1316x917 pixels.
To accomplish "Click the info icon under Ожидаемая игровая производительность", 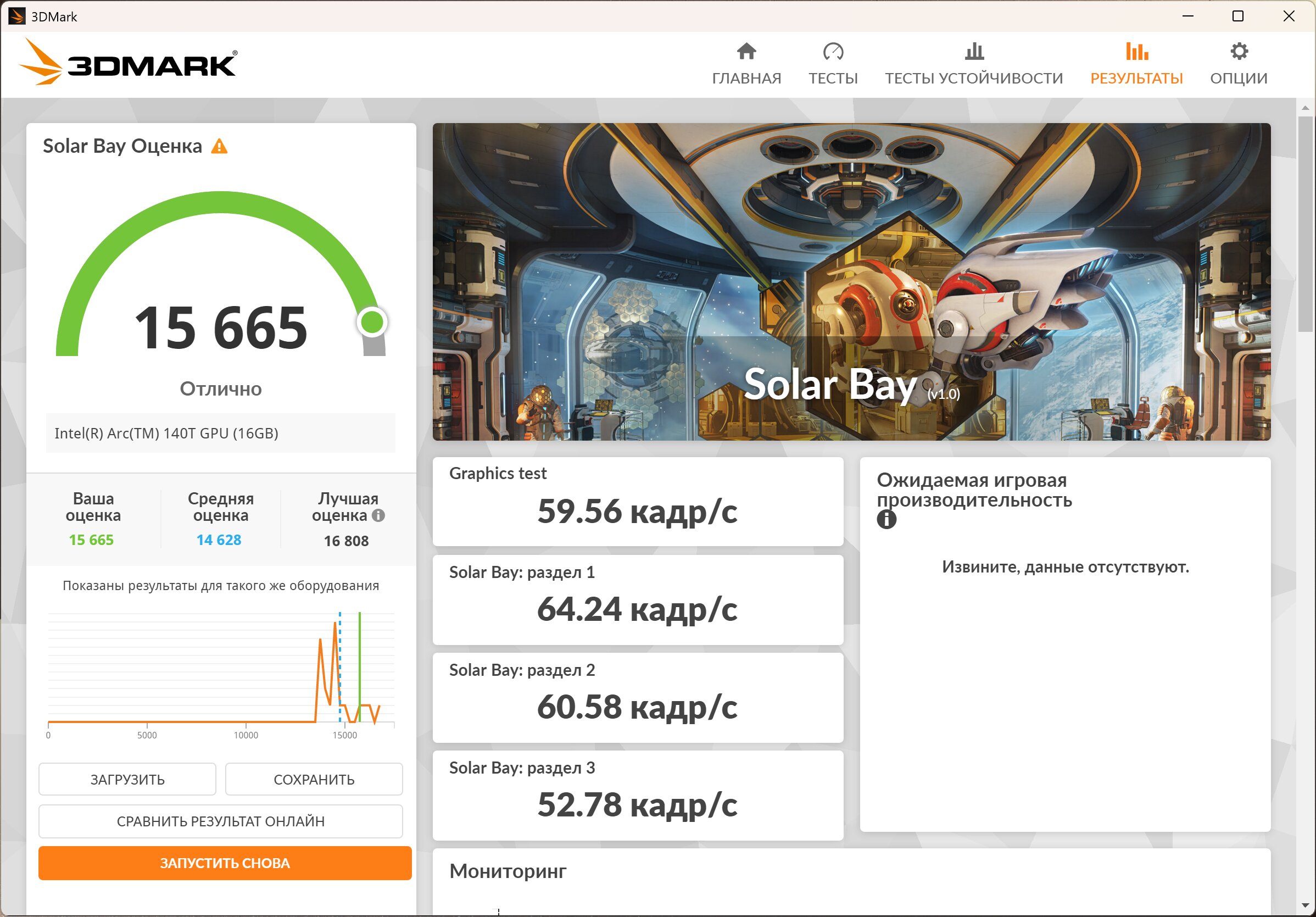I will [x=886, y=520].
